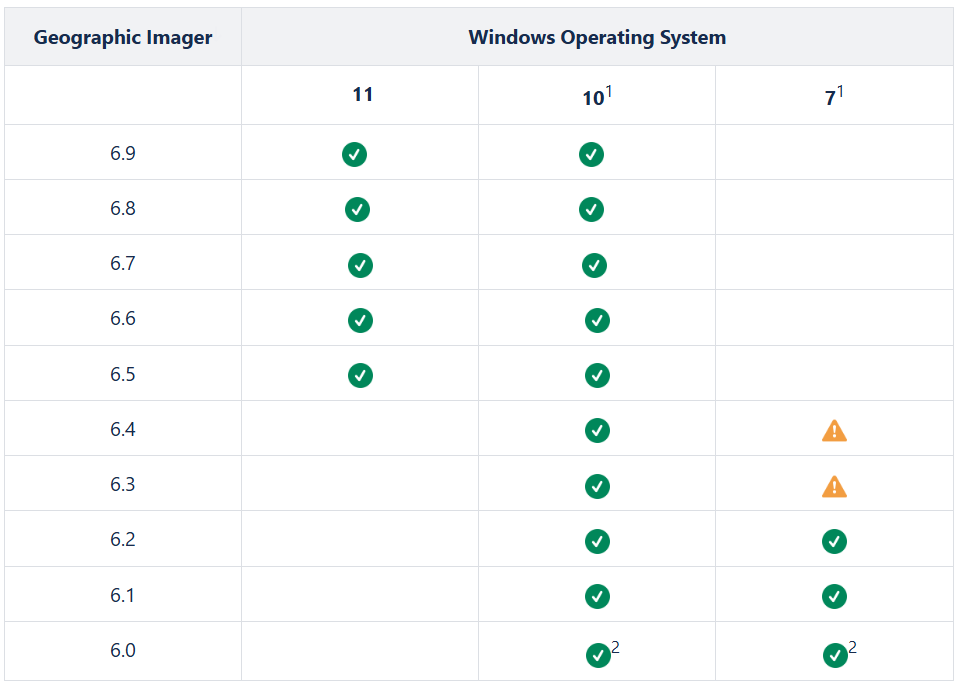
Task: Click the orange warning icon for 6.3 on Windows 7
Action: (x=834, y=487)
